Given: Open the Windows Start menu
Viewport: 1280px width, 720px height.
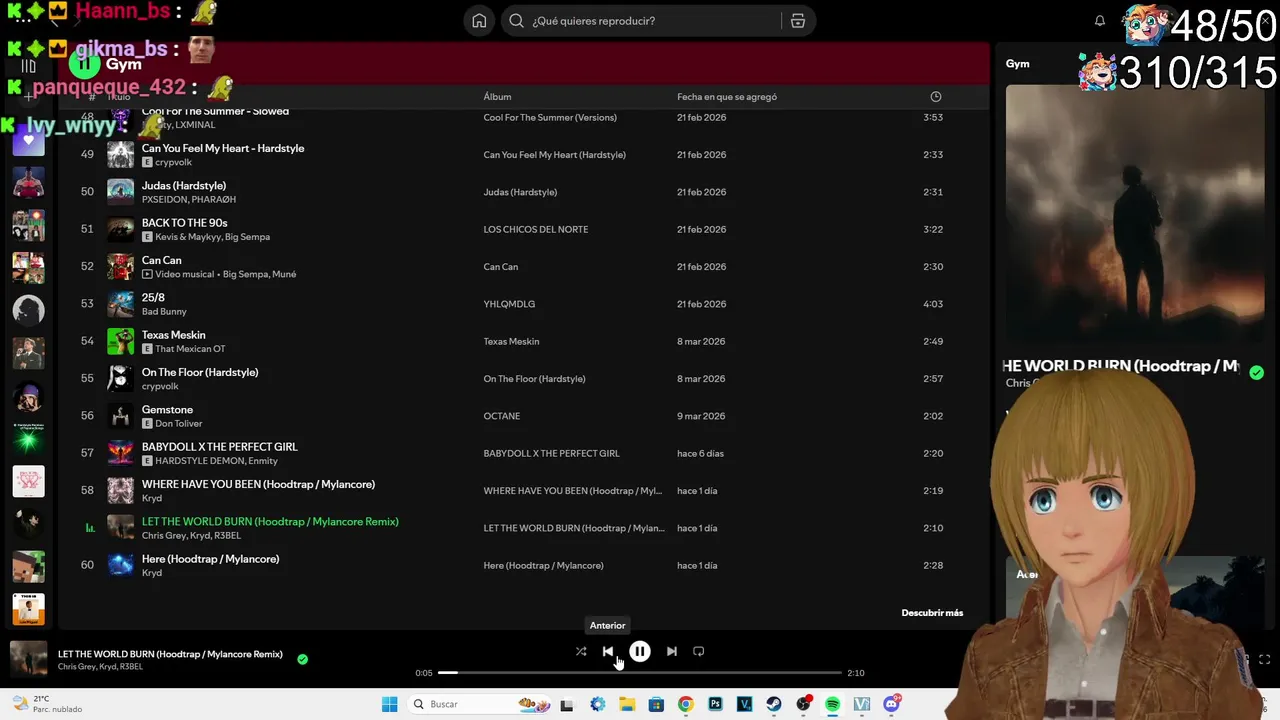Looking at the screenshot, I should (389, 704).
